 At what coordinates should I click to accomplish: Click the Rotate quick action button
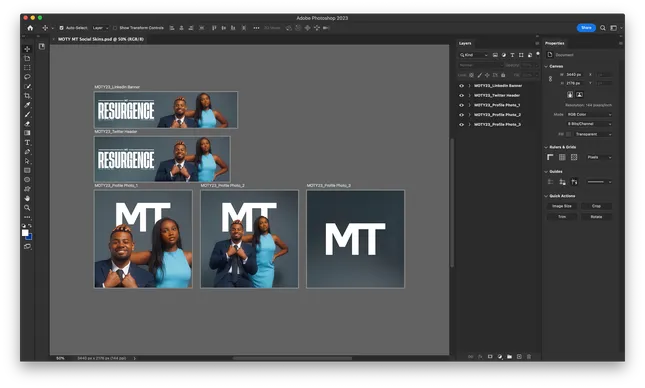(x=596, y=217)
